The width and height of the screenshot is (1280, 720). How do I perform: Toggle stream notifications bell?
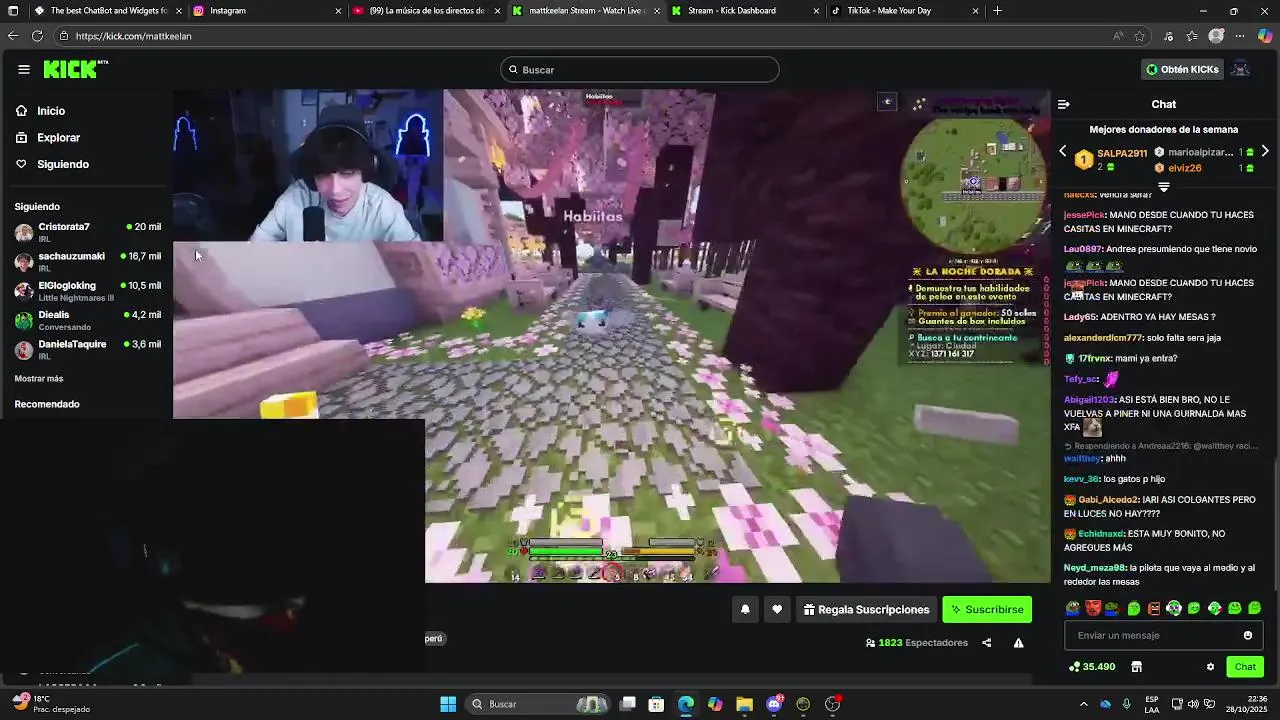tap(745, 609)
